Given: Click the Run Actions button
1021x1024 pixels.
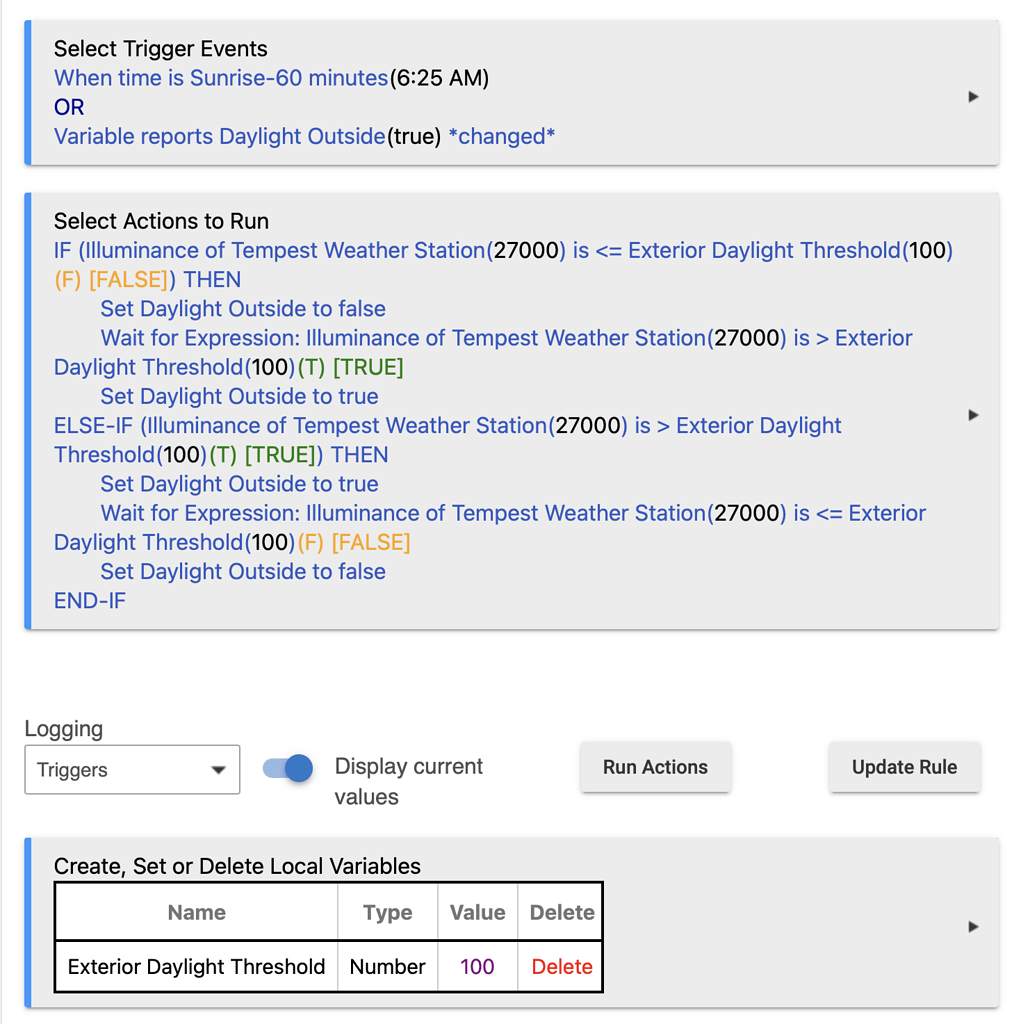Looking at the screenshot, I should [655, 767].
